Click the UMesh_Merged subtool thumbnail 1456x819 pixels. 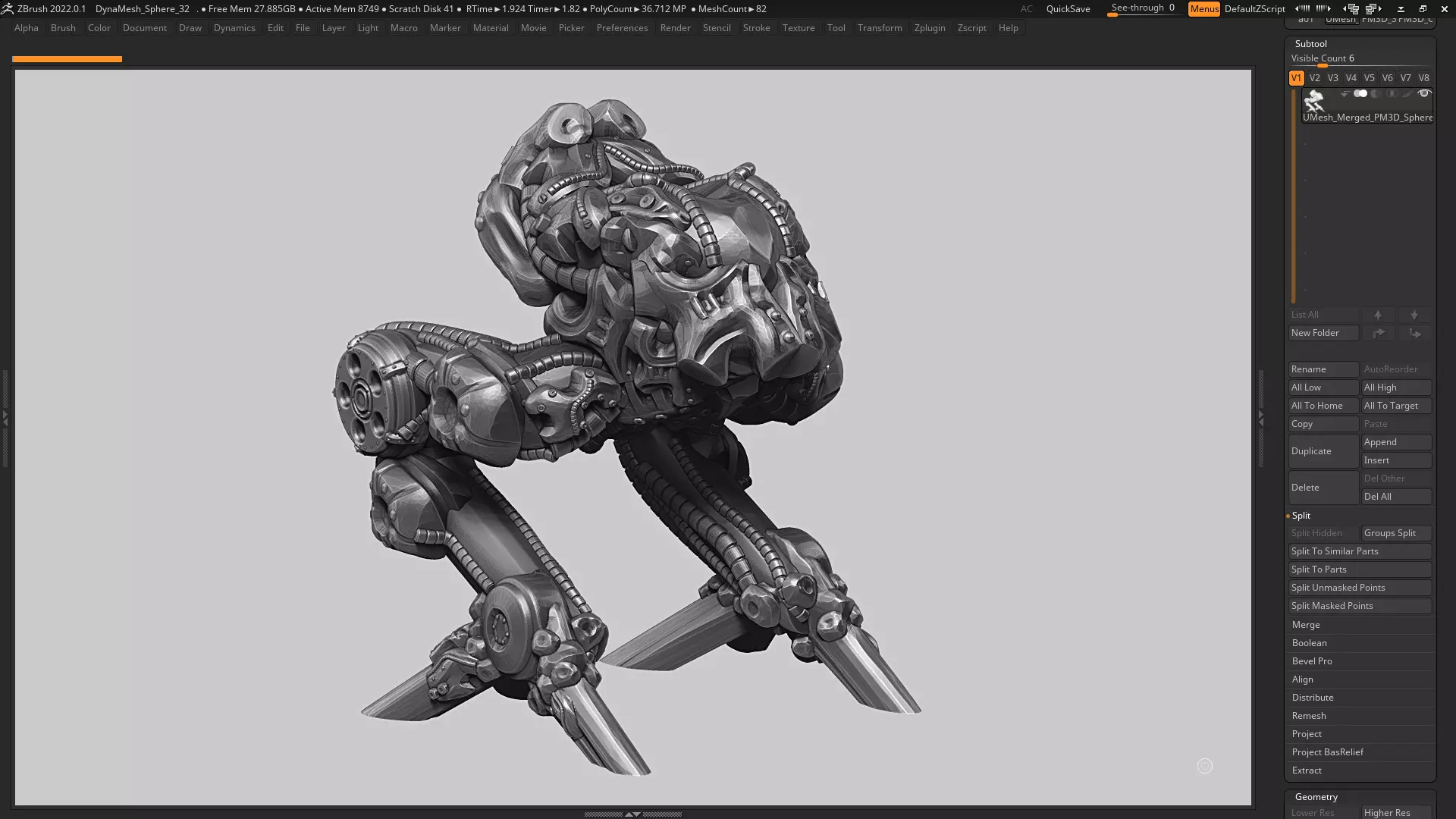[x=1314, y=102]
